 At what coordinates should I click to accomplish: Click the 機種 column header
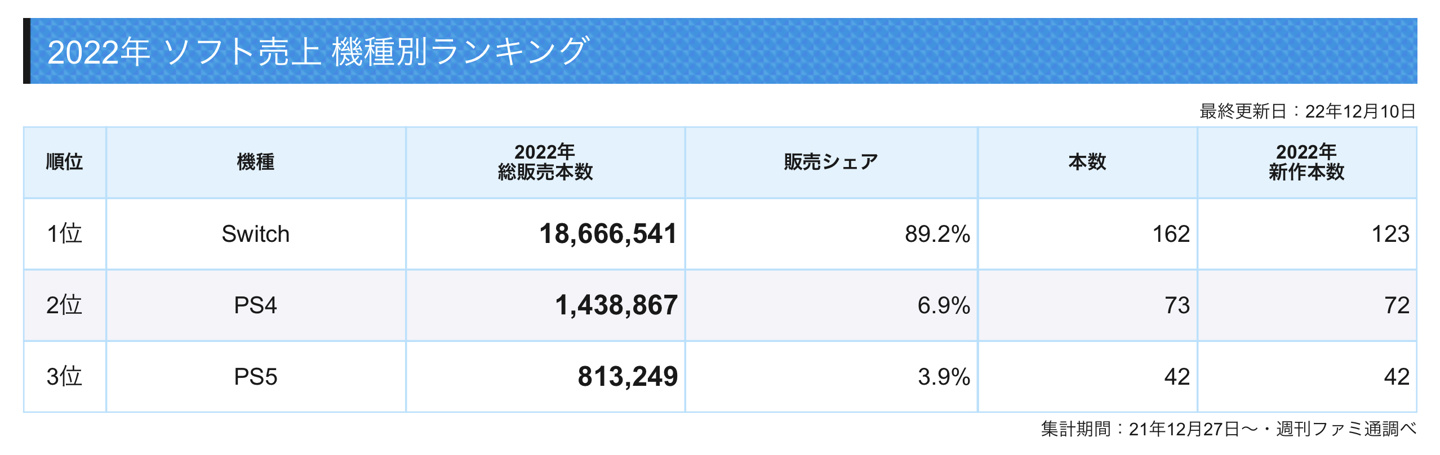[256, 162]
